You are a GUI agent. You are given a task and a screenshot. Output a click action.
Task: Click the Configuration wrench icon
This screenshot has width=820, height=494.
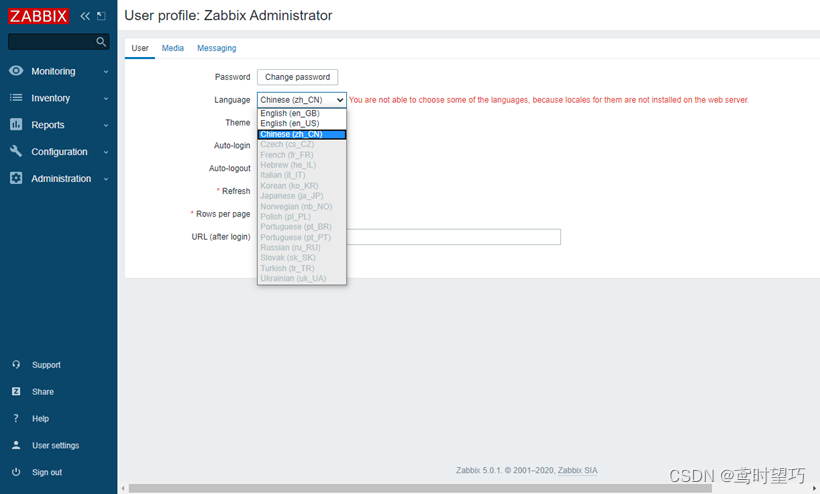[16, 151]
